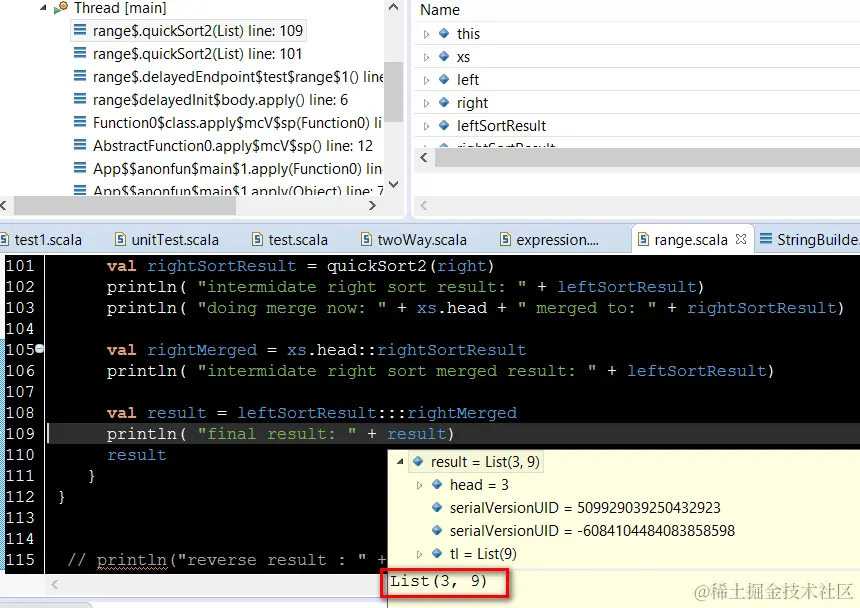The width and height of the screenshot is (860, 608).
Task: Select the 'xs' variable row
Action: pos(636,57)
